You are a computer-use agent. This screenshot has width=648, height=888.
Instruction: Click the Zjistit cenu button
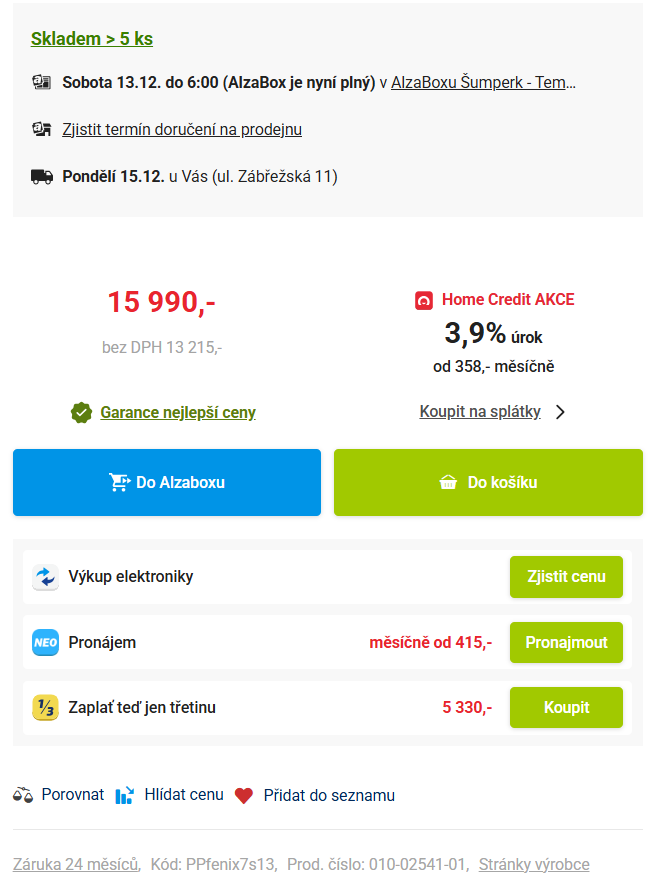pos(566,577)
